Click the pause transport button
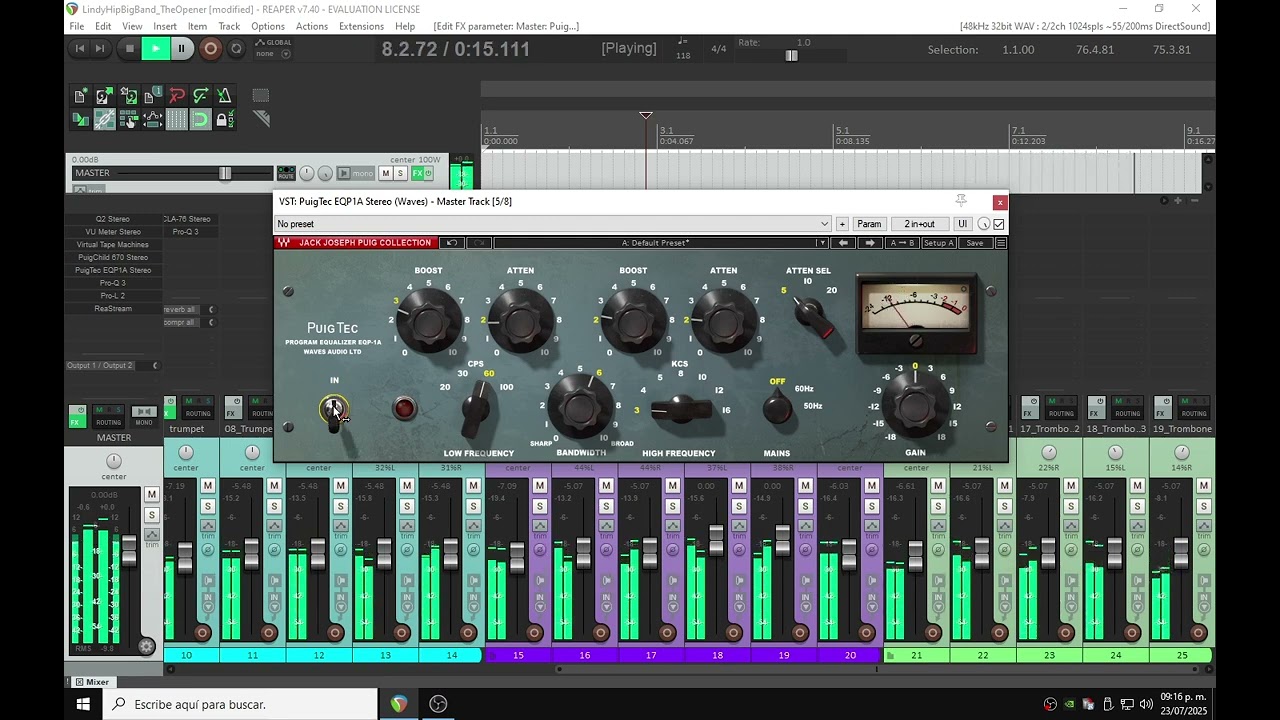This screenshot has height=720, width=1280. pyautogui.click(x=181, y=48)
